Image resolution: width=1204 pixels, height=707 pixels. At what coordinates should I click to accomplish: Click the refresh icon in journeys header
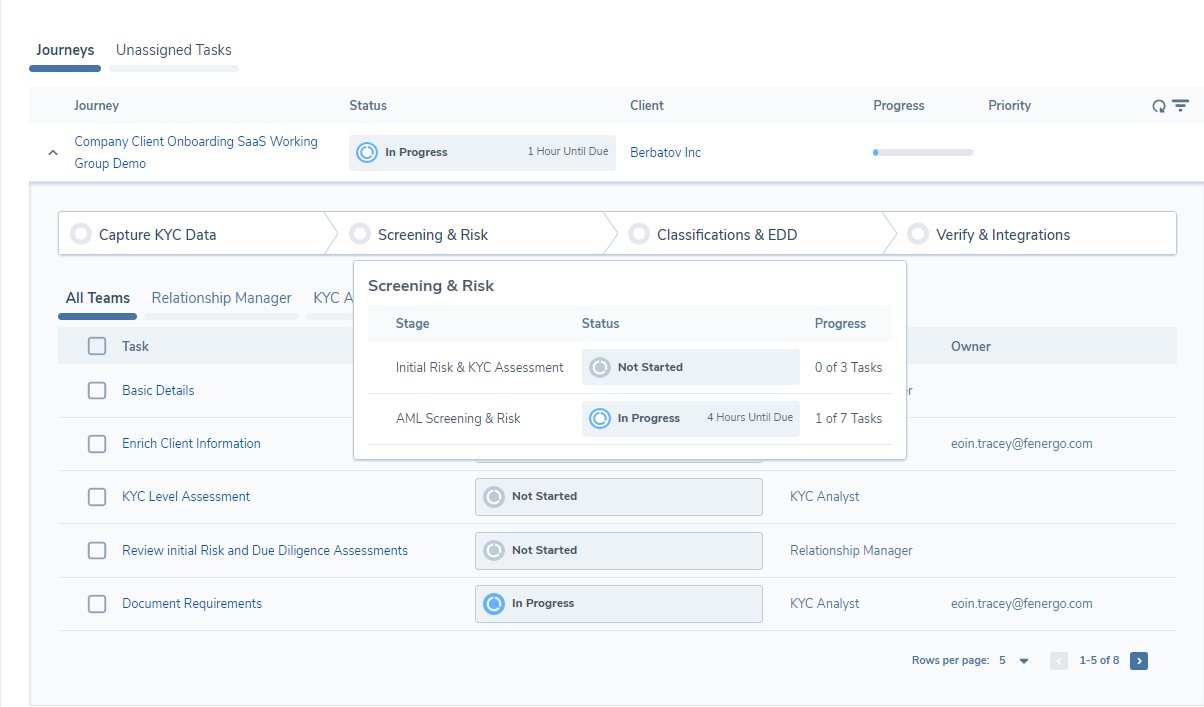click(x=1159, y=106)
